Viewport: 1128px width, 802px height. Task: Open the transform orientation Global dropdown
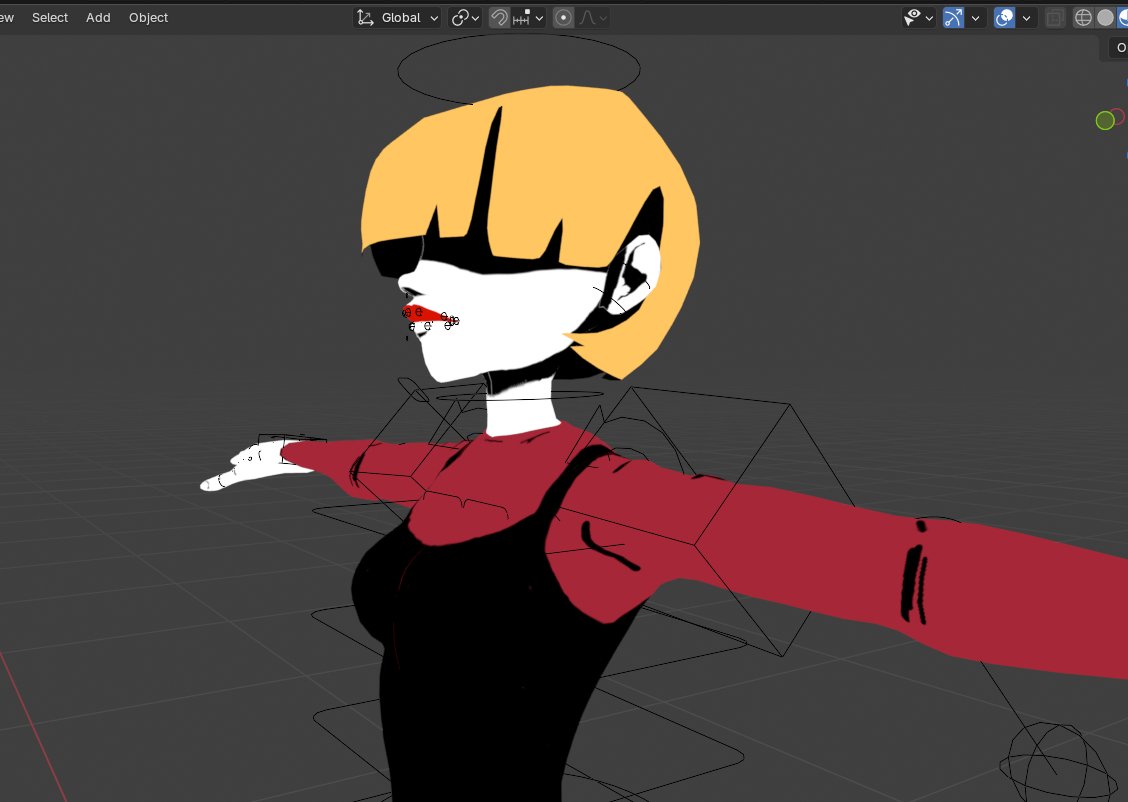pos(405,17)
